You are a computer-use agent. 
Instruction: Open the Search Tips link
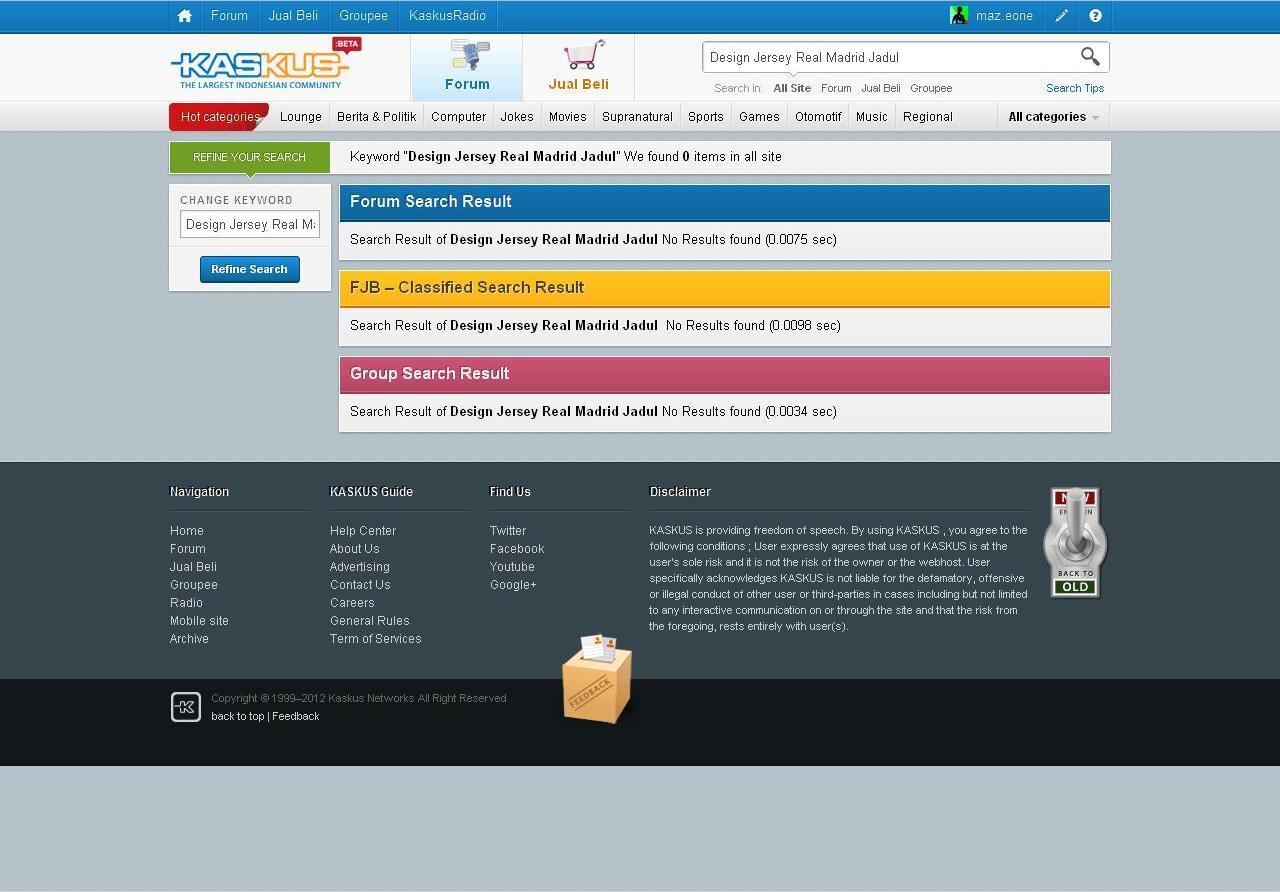1075,88
